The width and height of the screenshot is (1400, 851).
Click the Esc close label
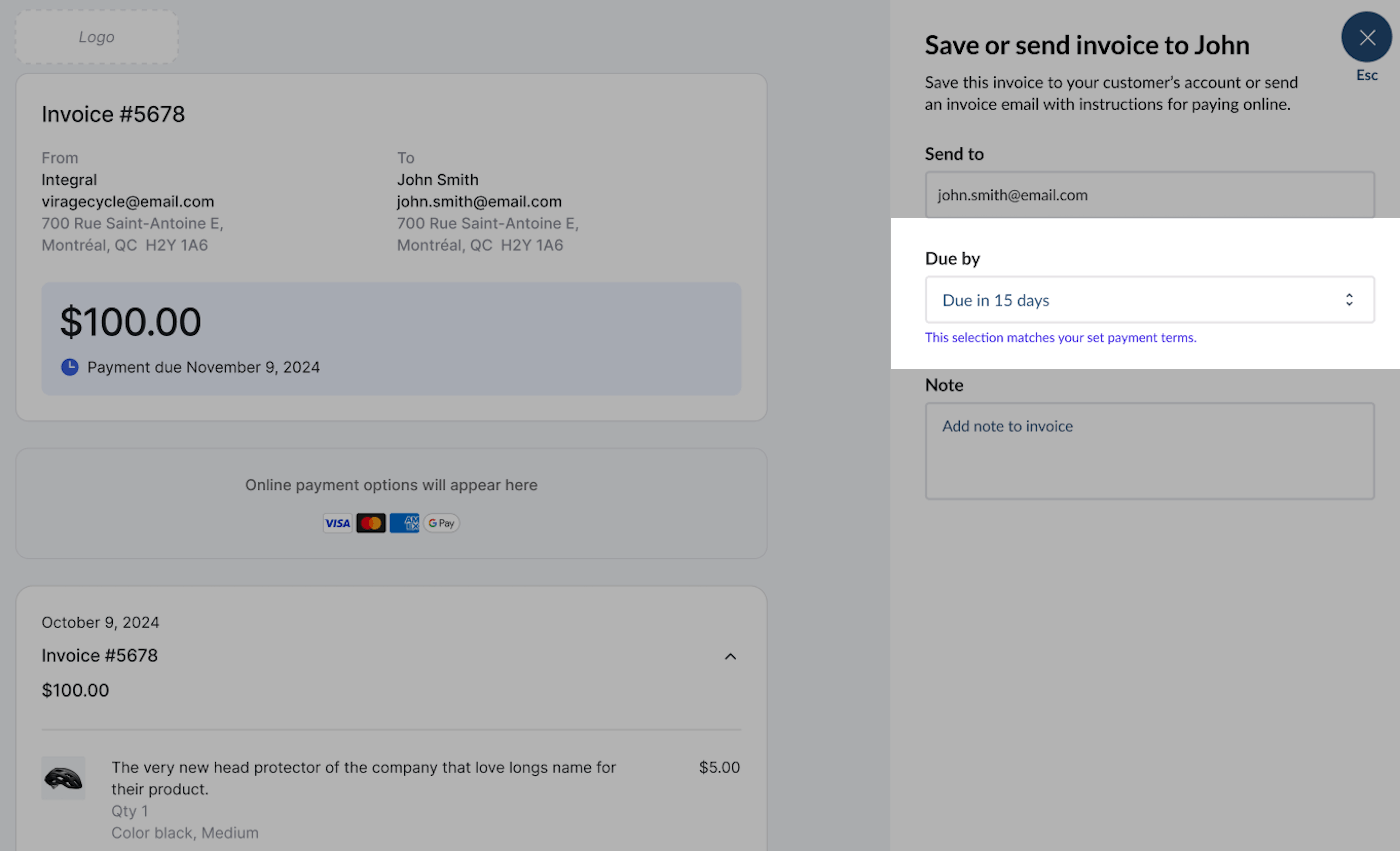[x=1367, y=74]
